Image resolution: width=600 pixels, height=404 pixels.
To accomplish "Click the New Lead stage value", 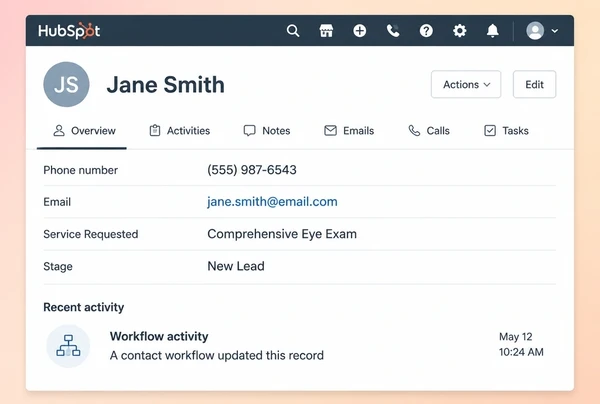I will 236,266.
